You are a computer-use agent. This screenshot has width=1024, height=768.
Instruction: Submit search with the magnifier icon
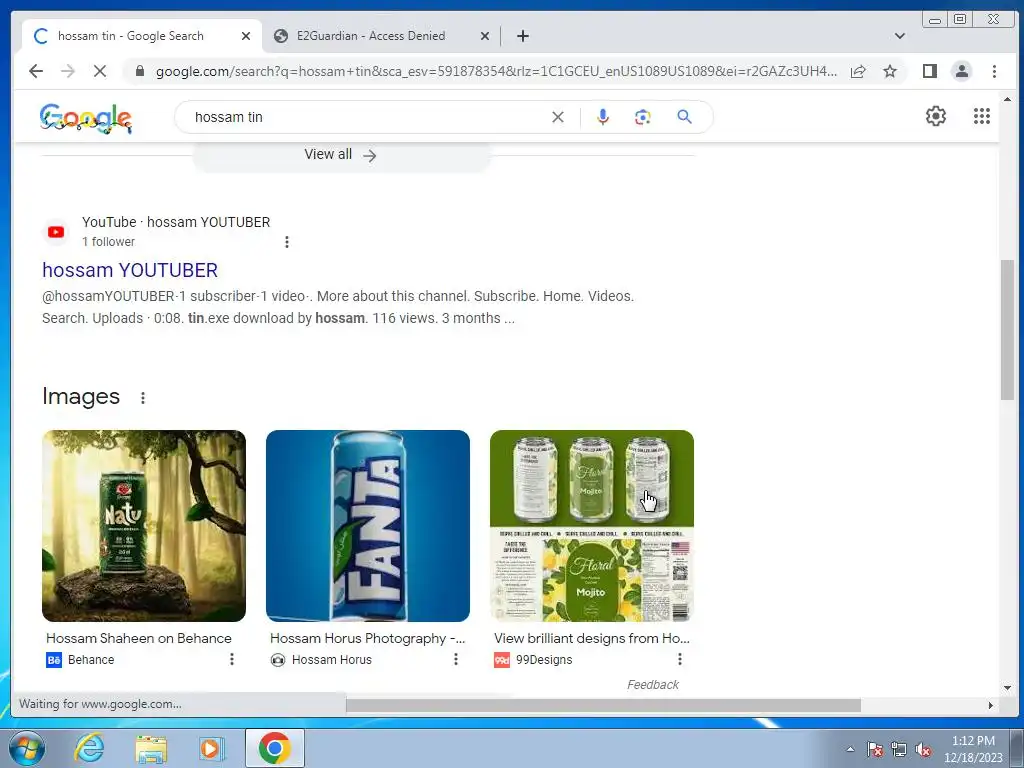coord(684,117)
